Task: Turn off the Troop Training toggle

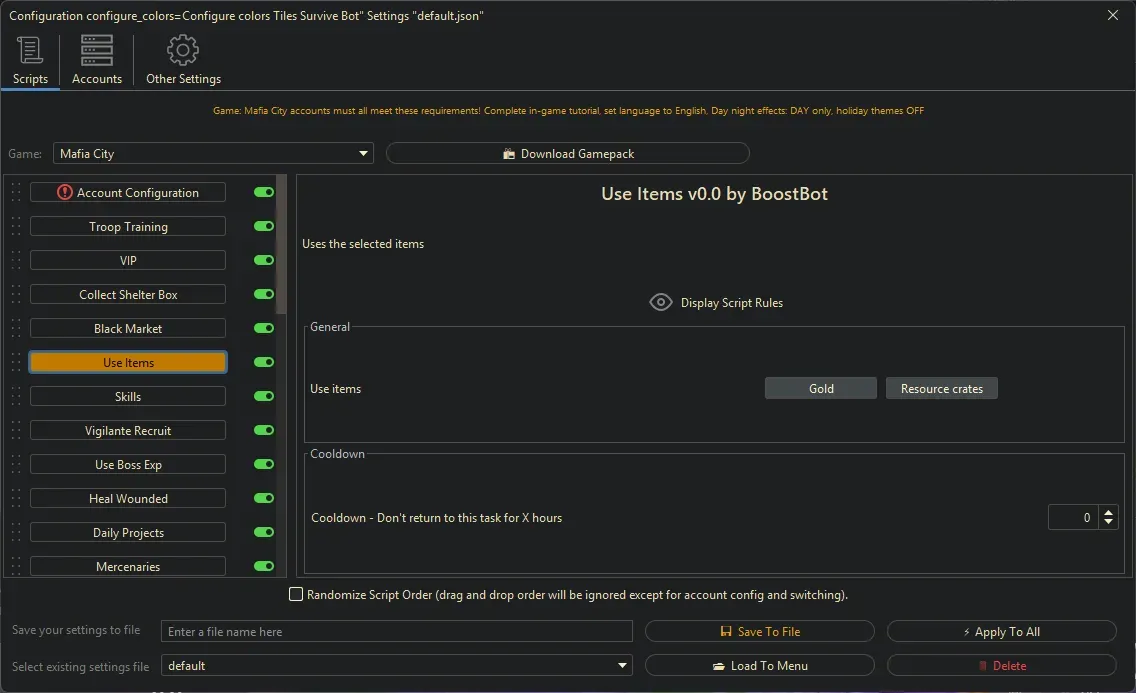Action: pos(263,226)
